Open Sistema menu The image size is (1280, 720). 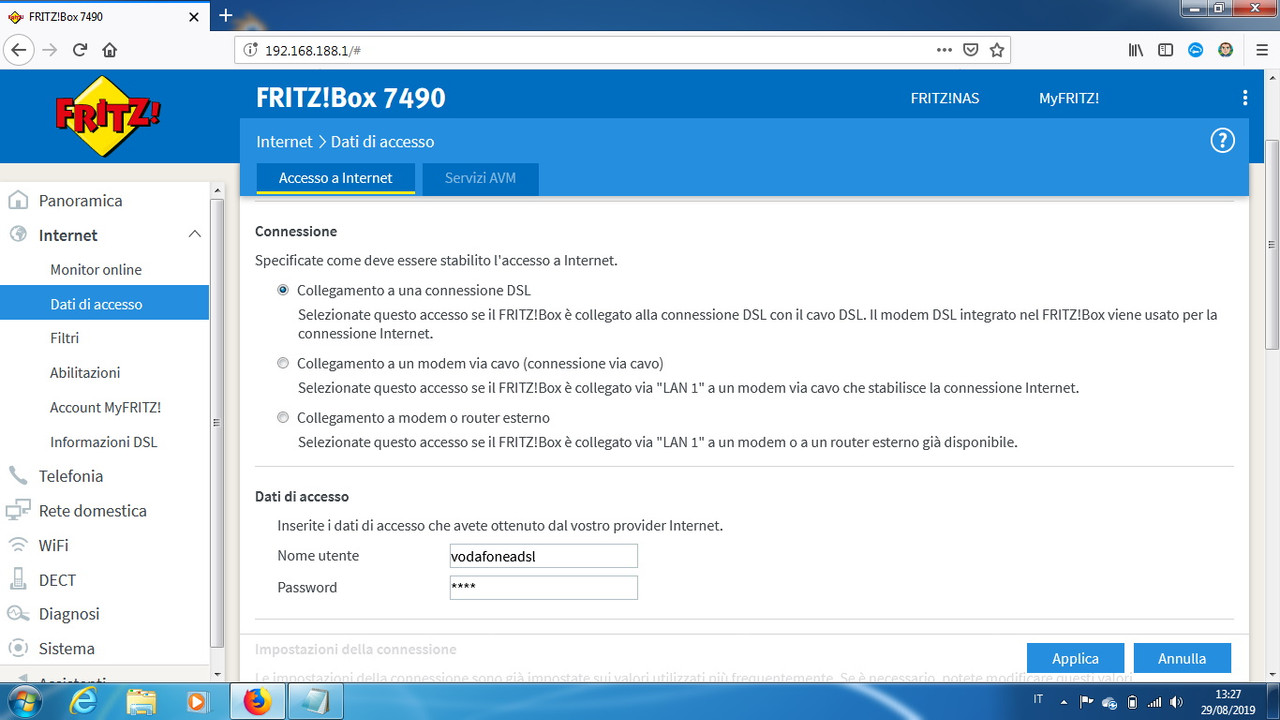click(x=66, y=648)
